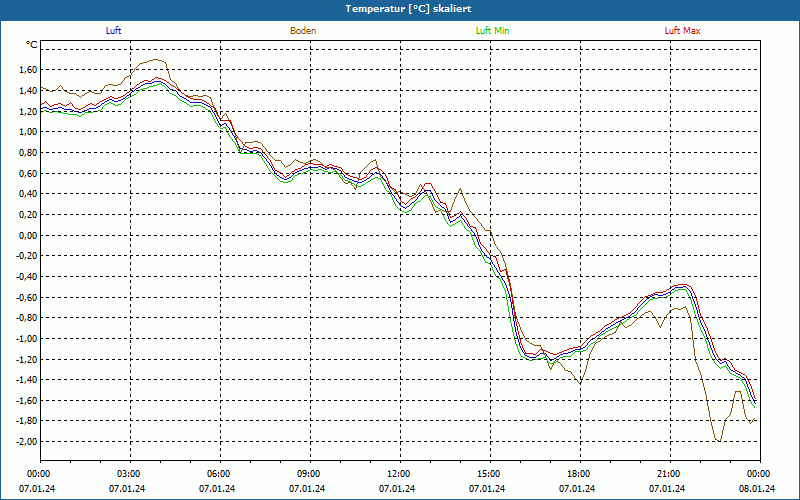Image resolution: width=800 pixels, height=500 pixels.
Task: Click the Boden curve minimum near -2,00
Action: click(719, 441)
